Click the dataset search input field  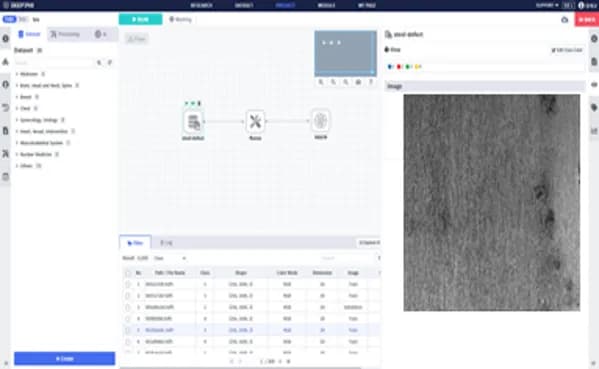pos(54,63)
